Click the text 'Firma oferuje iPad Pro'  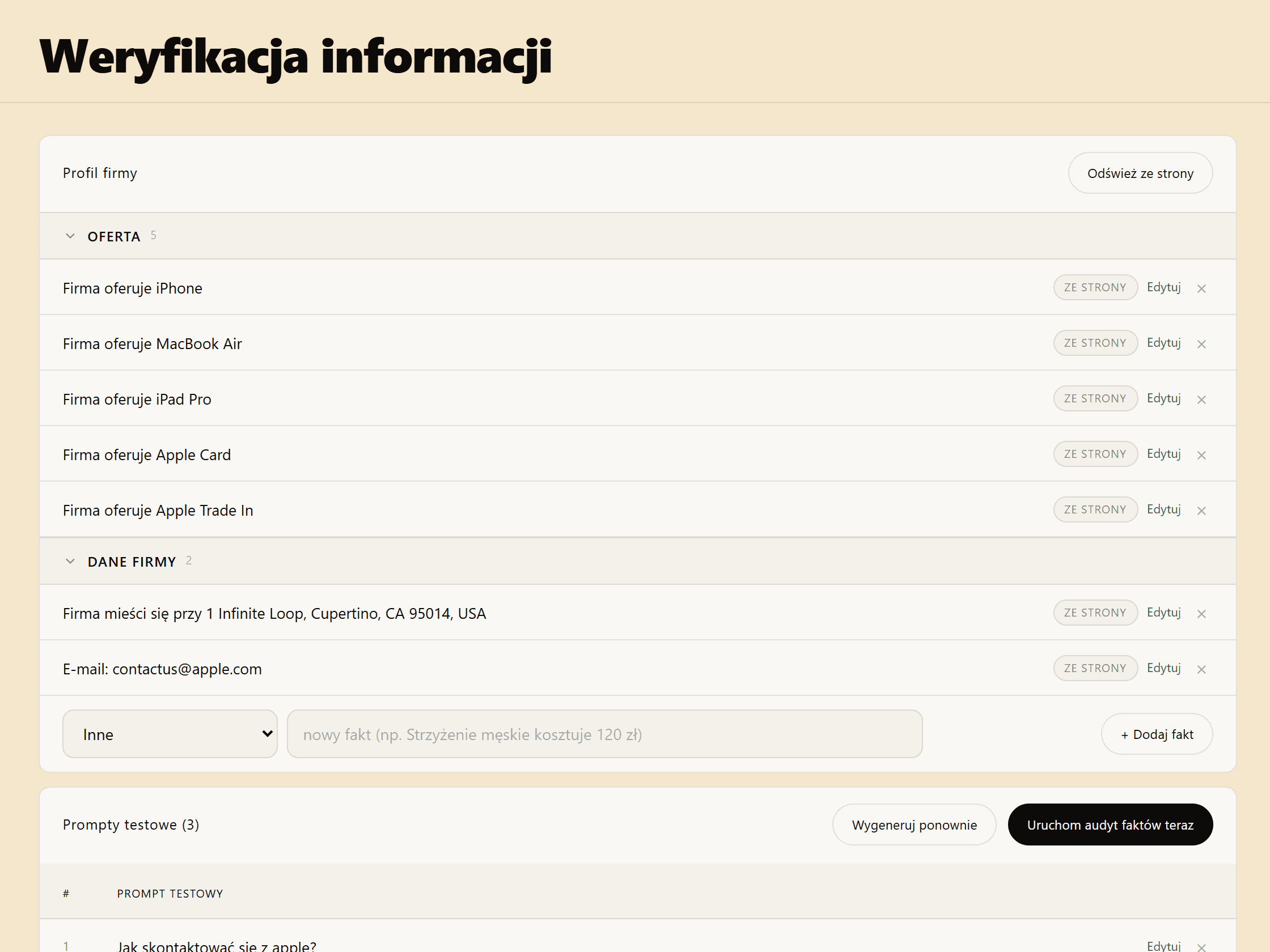tap(137, 399)
